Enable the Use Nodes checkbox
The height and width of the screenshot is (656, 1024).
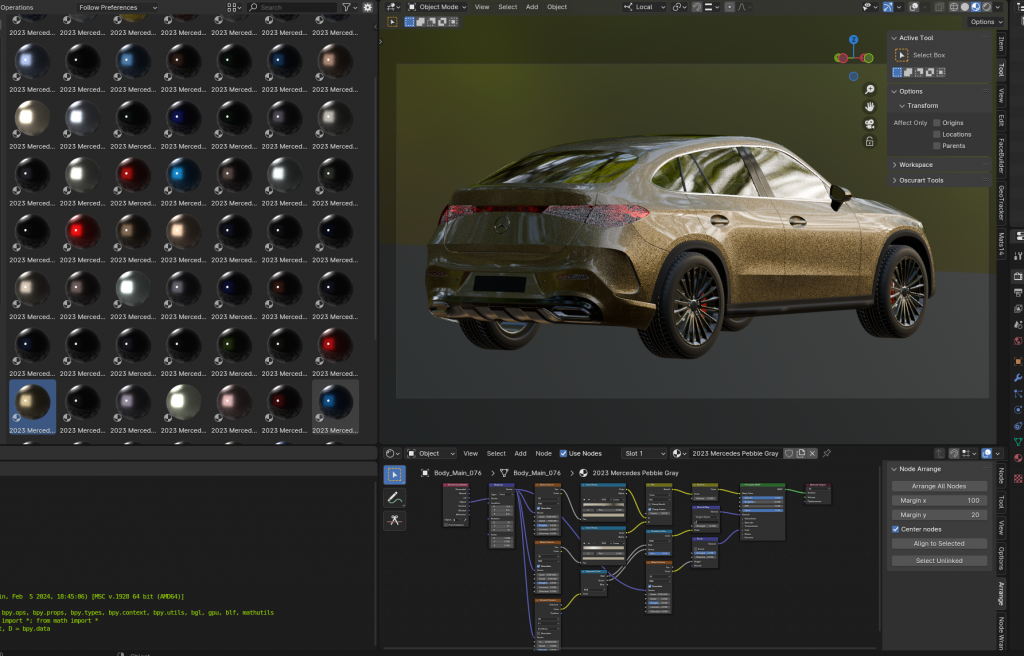click(563, 453)
